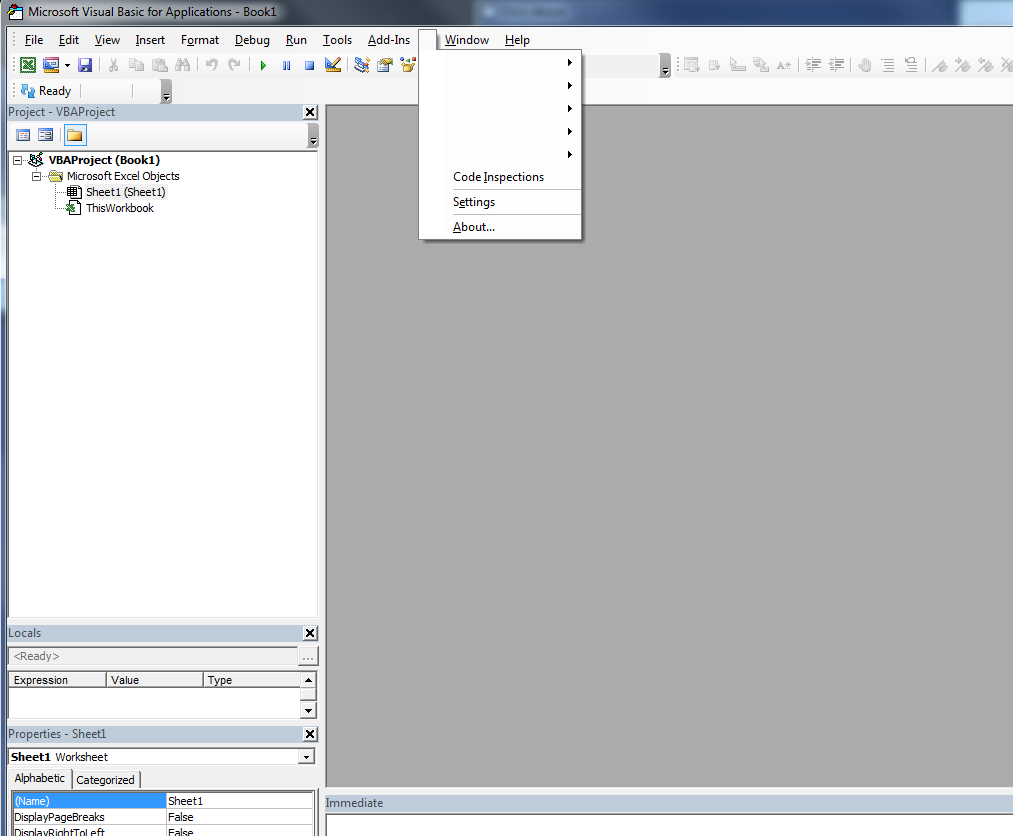Click the Expression column header
Image resolution: width=1013 pixels, height=836 pixels.
(57, 680)
